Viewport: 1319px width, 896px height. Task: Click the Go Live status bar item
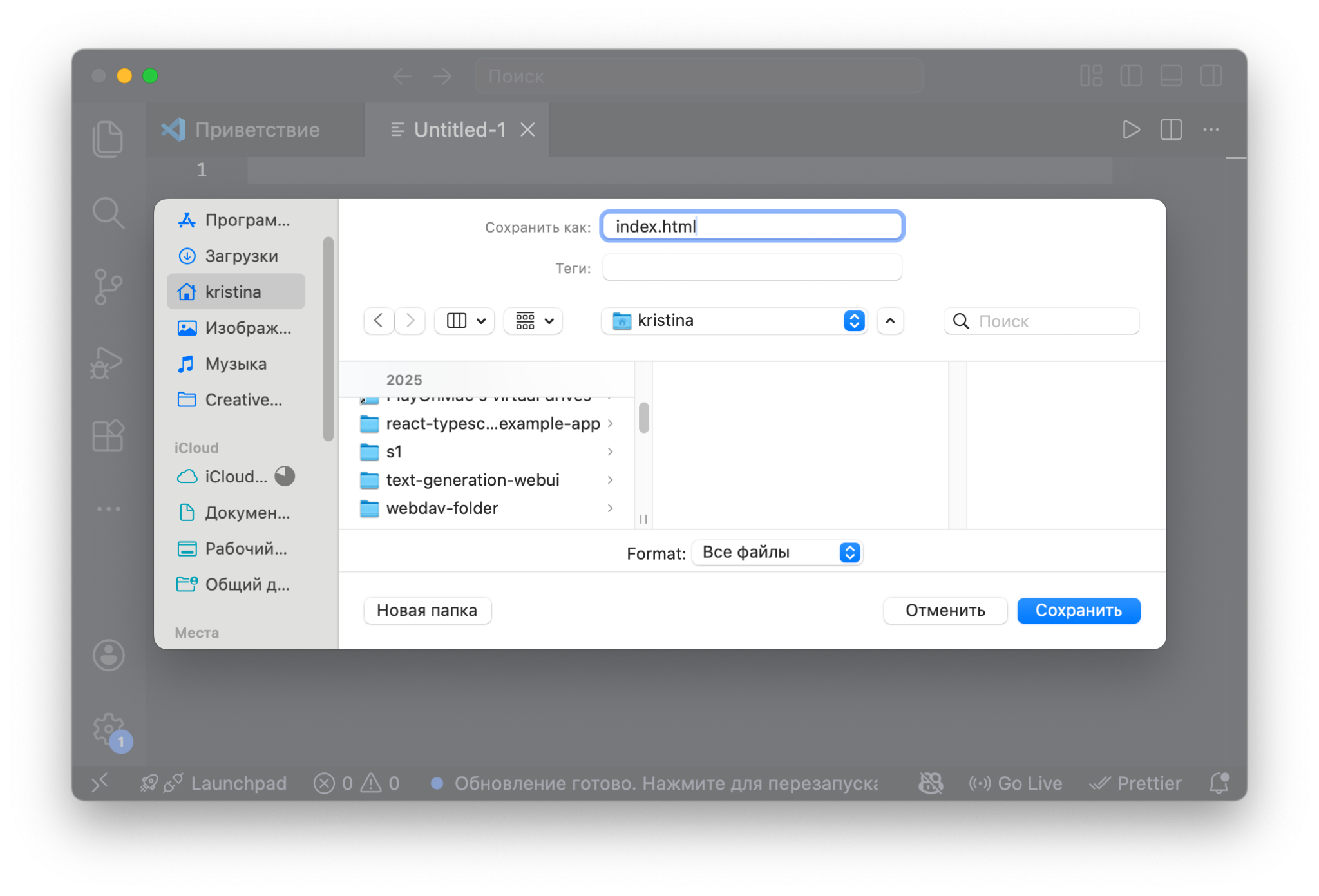pyautogui.click(x=1016, y=783)
